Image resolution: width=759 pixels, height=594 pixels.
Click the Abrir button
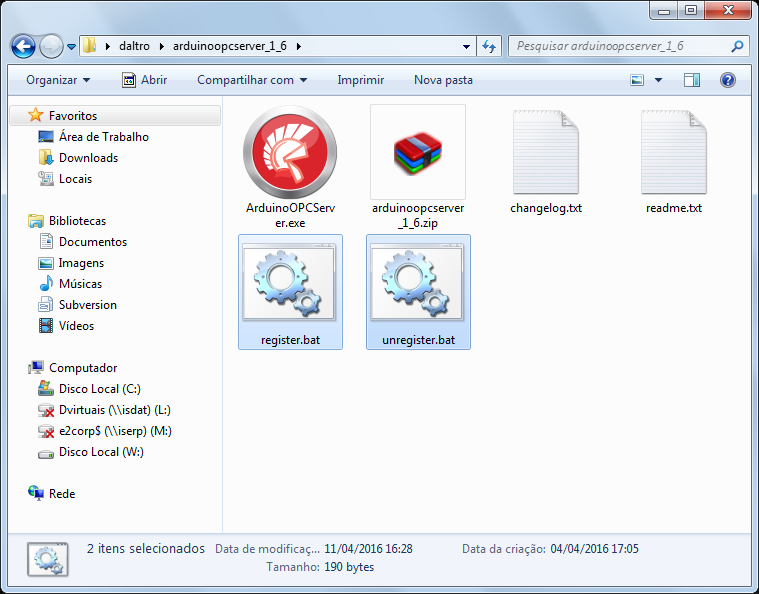[145, 80]
